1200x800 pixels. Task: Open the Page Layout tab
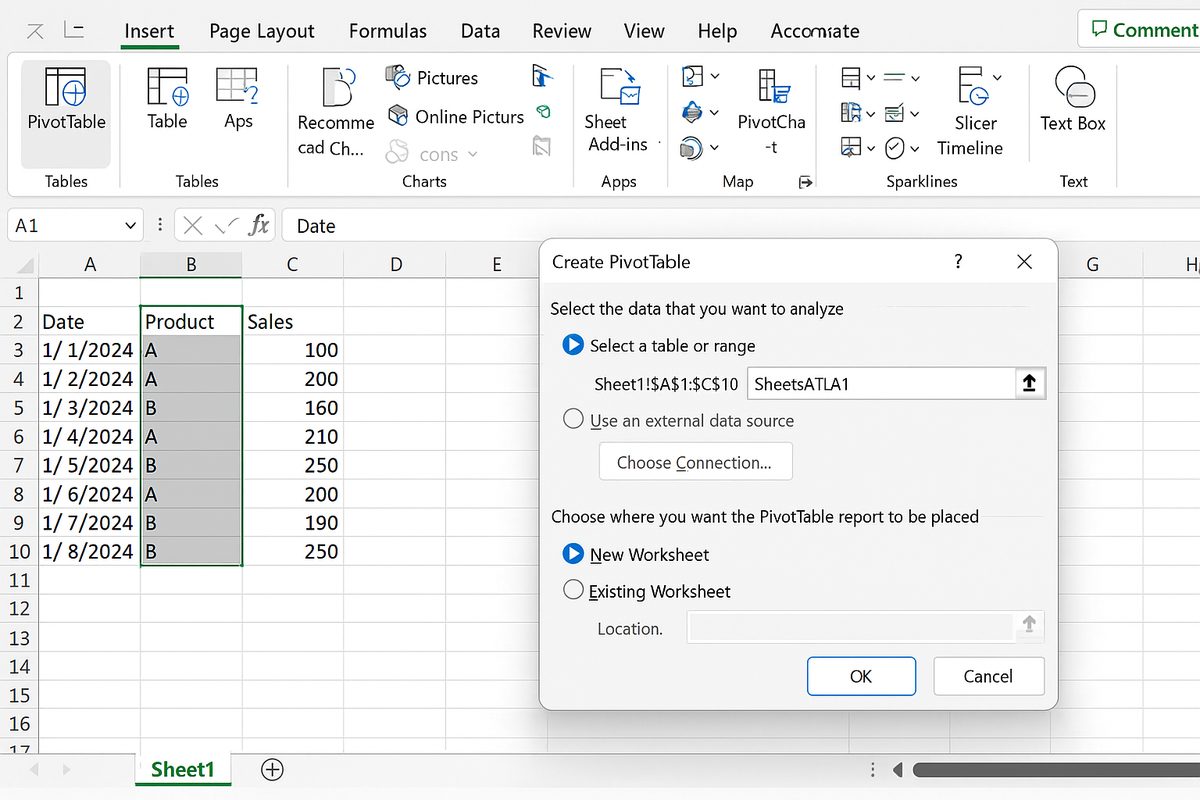click(262, 31)
